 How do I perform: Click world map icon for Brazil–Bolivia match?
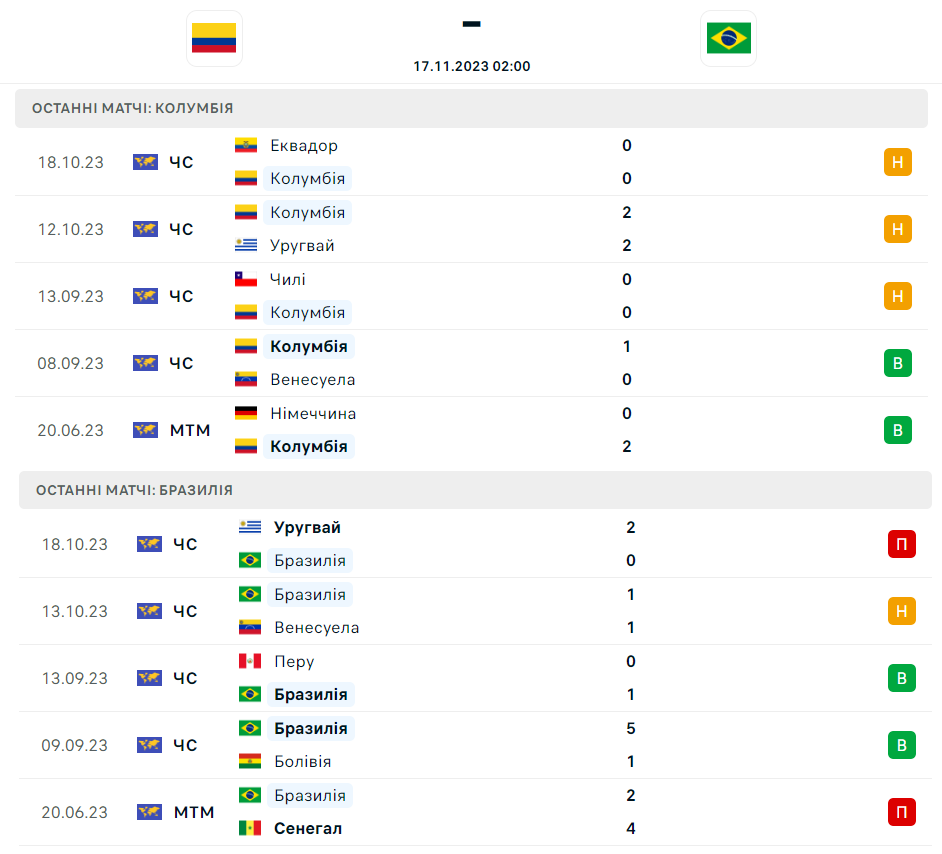(150, 745)
